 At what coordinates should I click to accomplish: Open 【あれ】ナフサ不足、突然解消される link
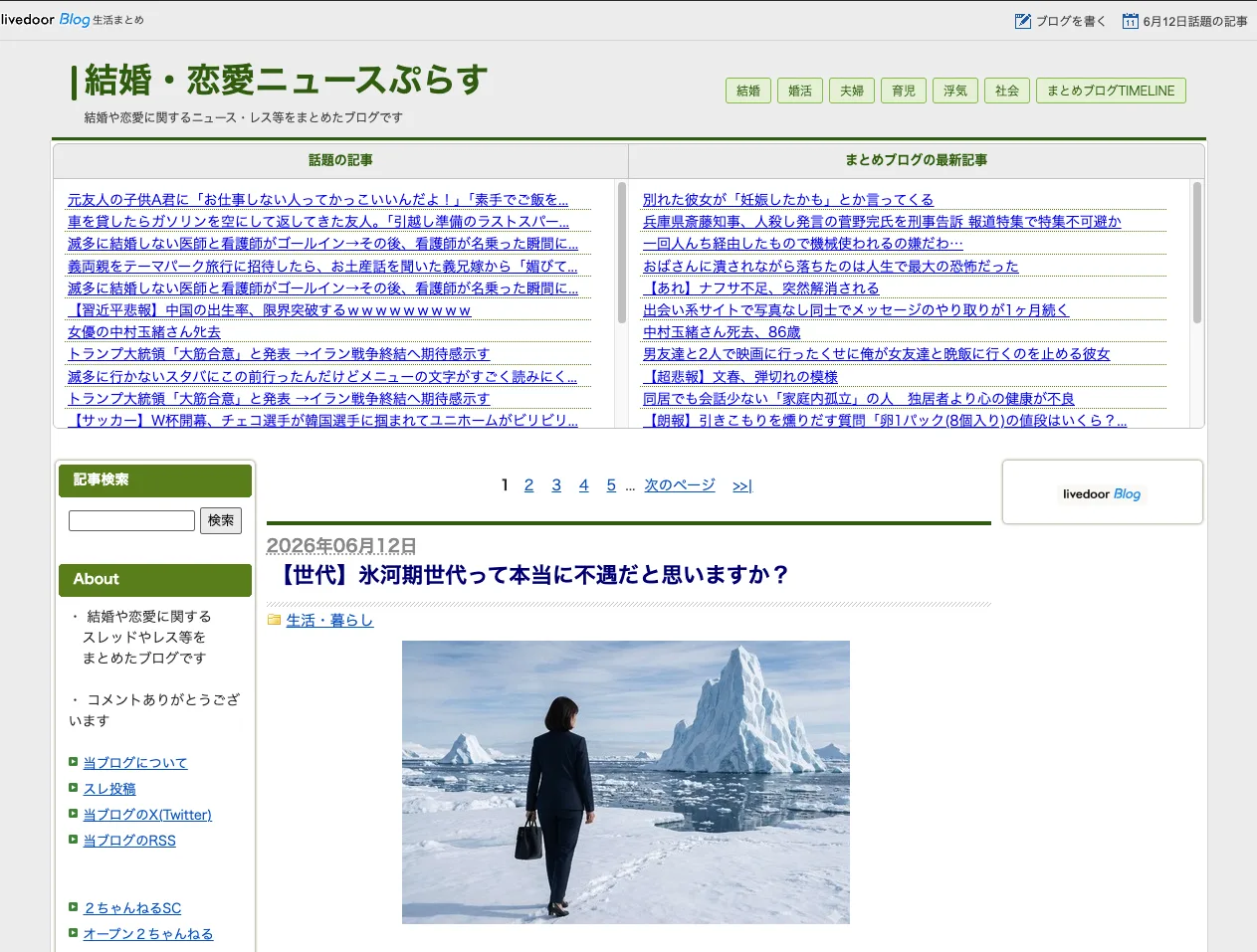pos(761,288)
